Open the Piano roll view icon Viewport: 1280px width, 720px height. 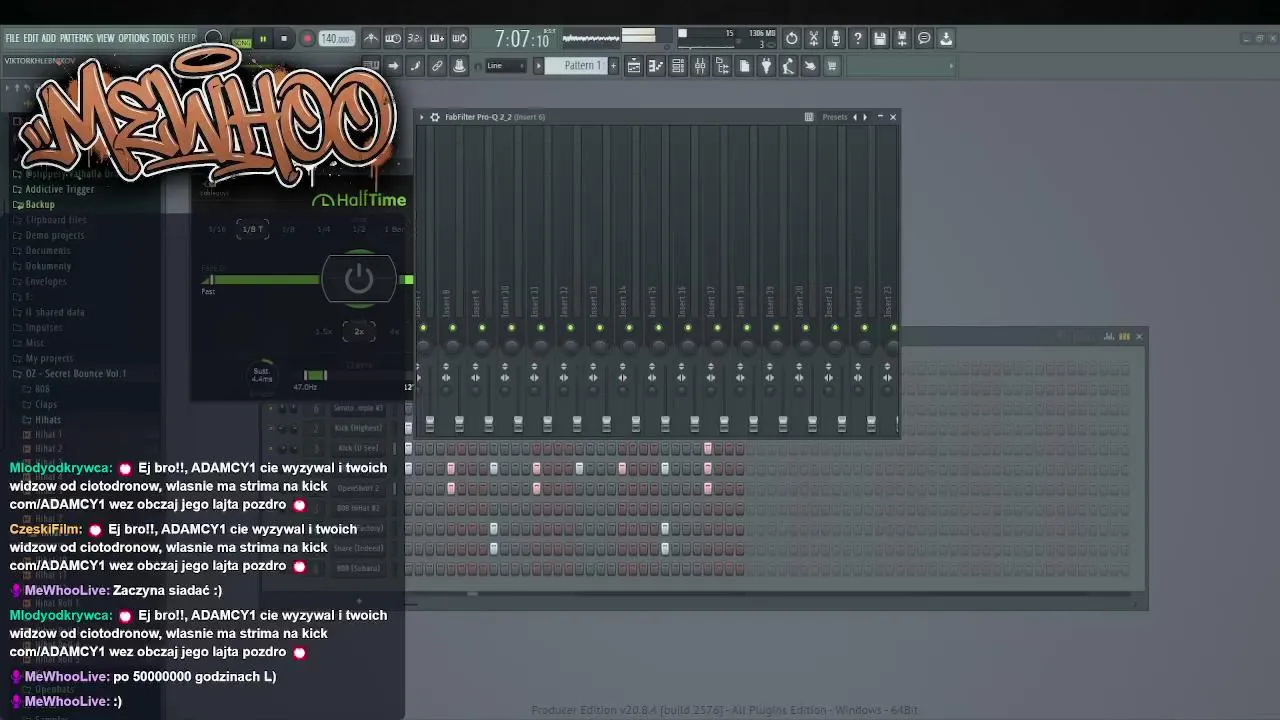pos(656,66)
